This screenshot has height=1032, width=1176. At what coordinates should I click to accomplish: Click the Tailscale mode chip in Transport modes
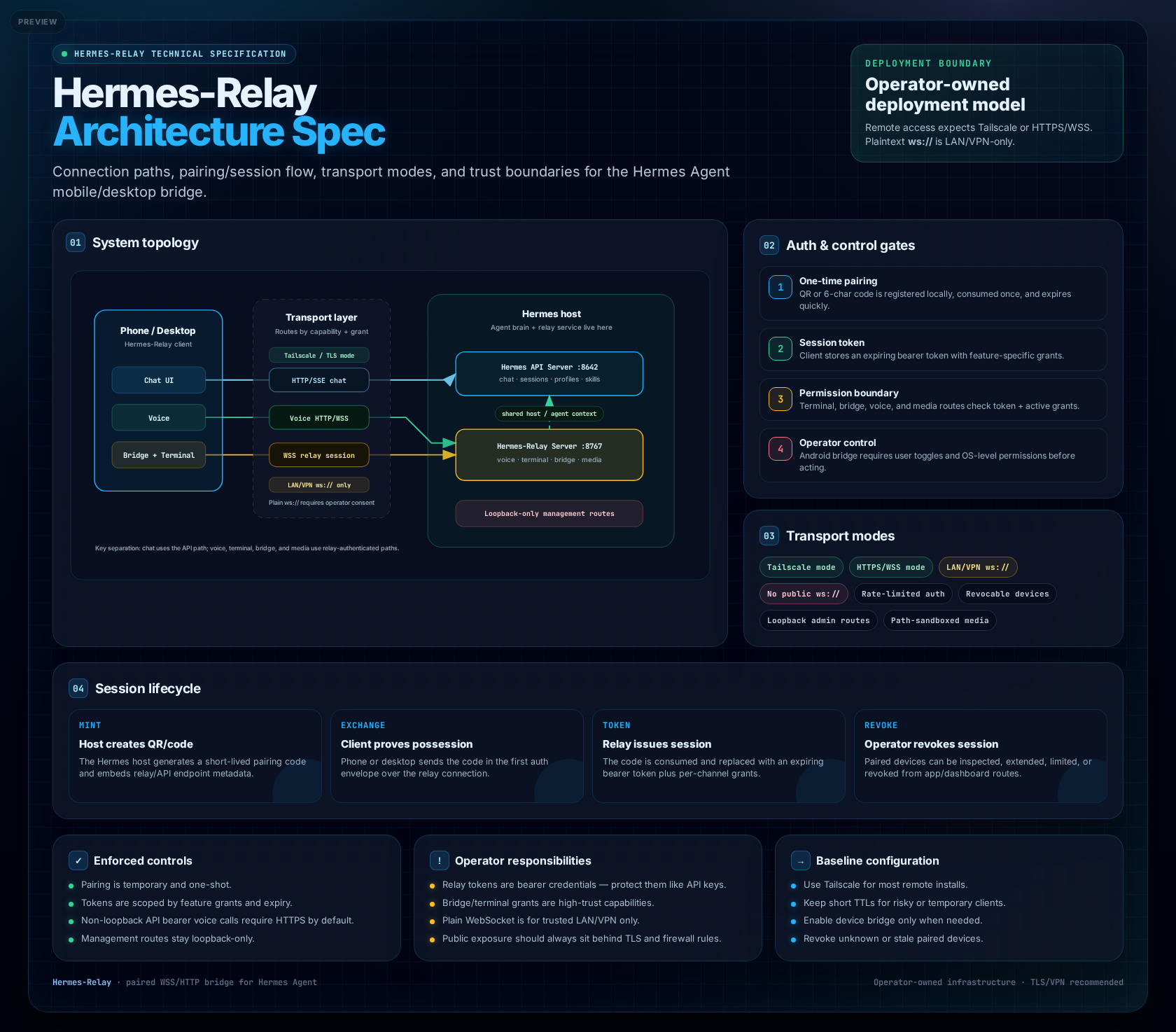tap(801, 567)
